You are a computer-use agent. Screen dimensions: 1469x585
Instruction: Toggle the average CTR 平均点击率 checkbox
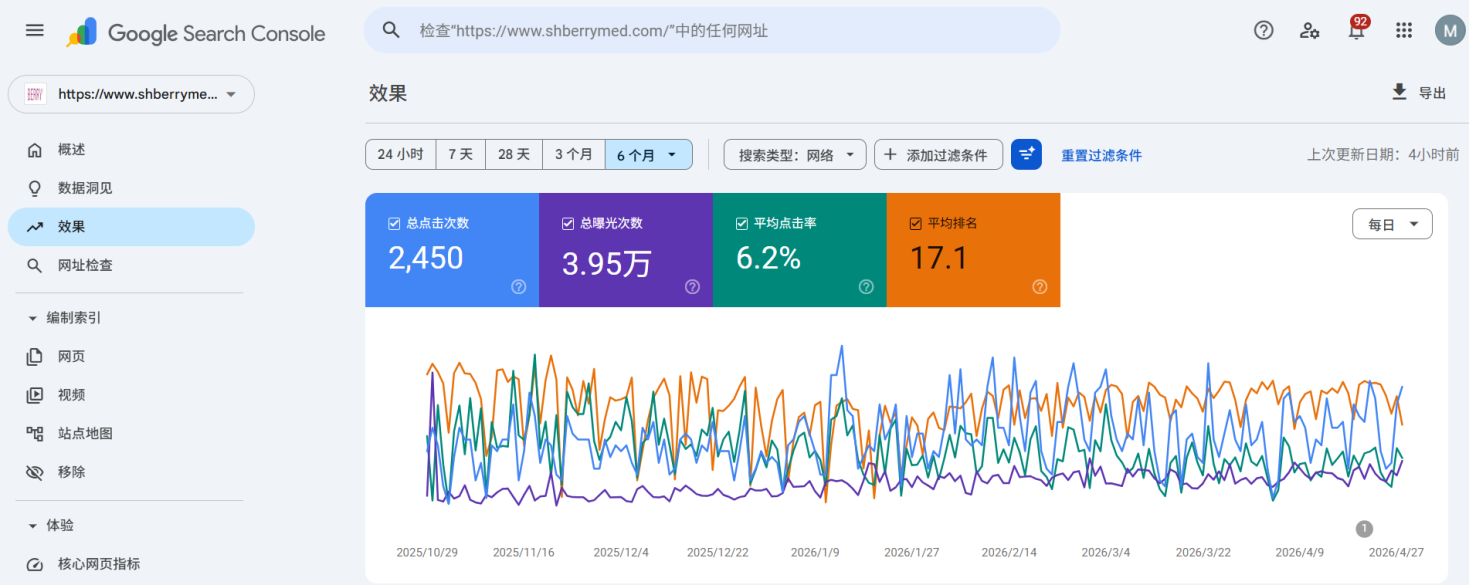coord(742,223)
